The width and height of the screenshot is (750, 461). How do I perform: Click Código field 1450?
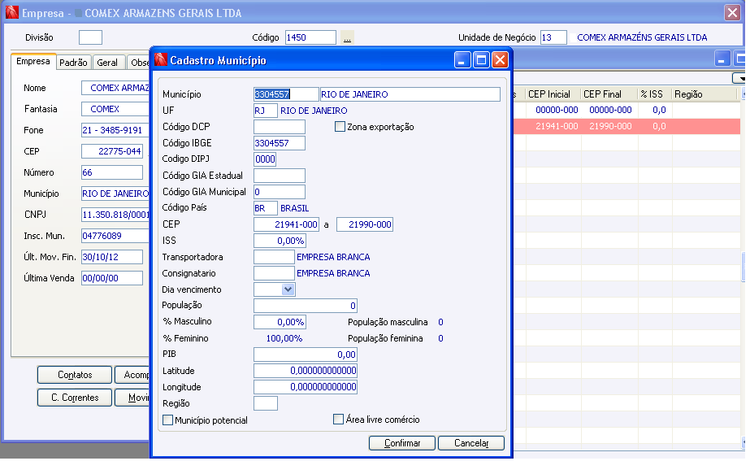click(310, 37)
